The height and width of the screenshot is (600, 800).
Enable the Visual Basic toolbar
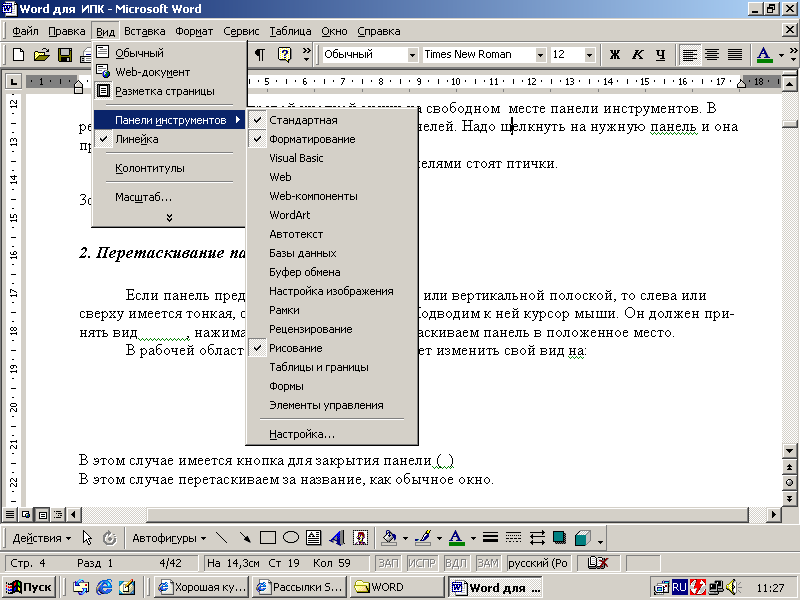click(332, 158)
